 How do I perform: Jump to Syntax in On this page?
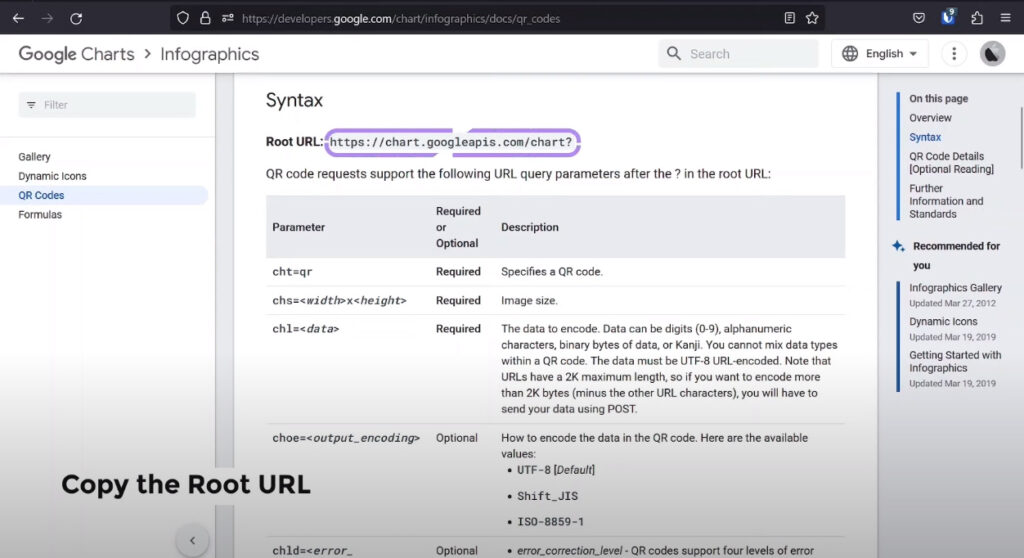(925, 137)
